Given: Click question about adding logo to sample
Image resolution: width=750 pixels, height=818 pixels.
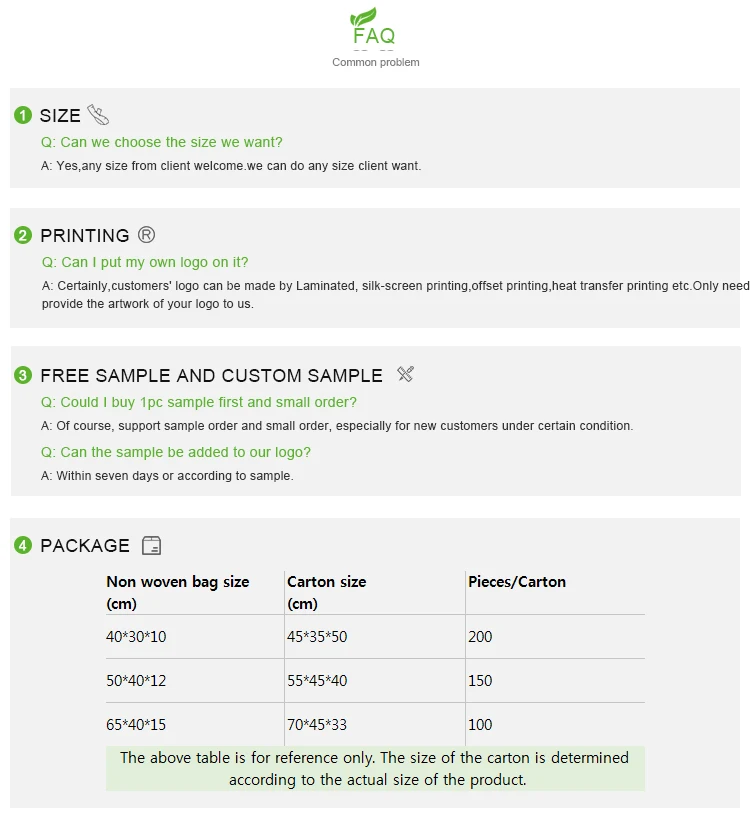Looking at the screenshot, I should point(175,452).
